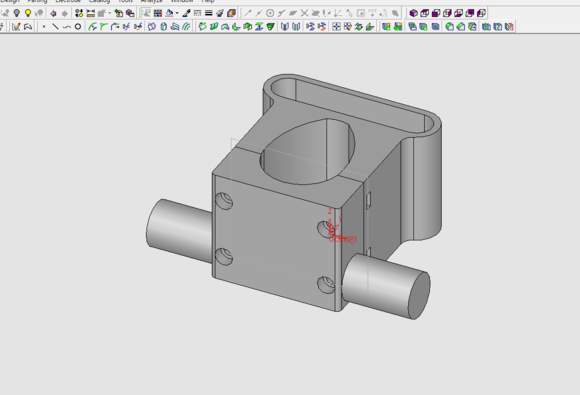
Task: Click the horizontal lines line-style icon
Action: pos(209,13)
